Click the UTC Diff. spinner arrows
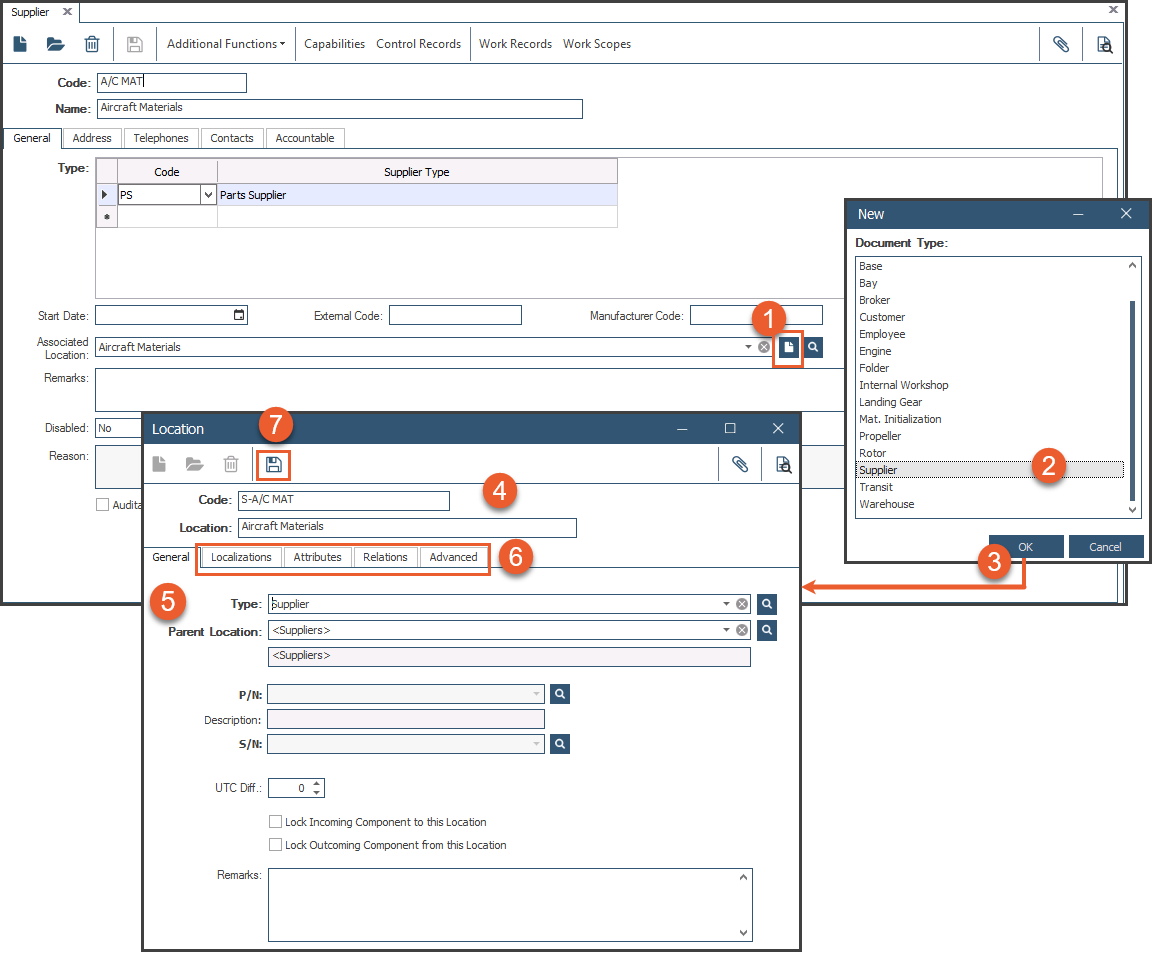This screenshot has width=1152, height=953. (317, 788)
